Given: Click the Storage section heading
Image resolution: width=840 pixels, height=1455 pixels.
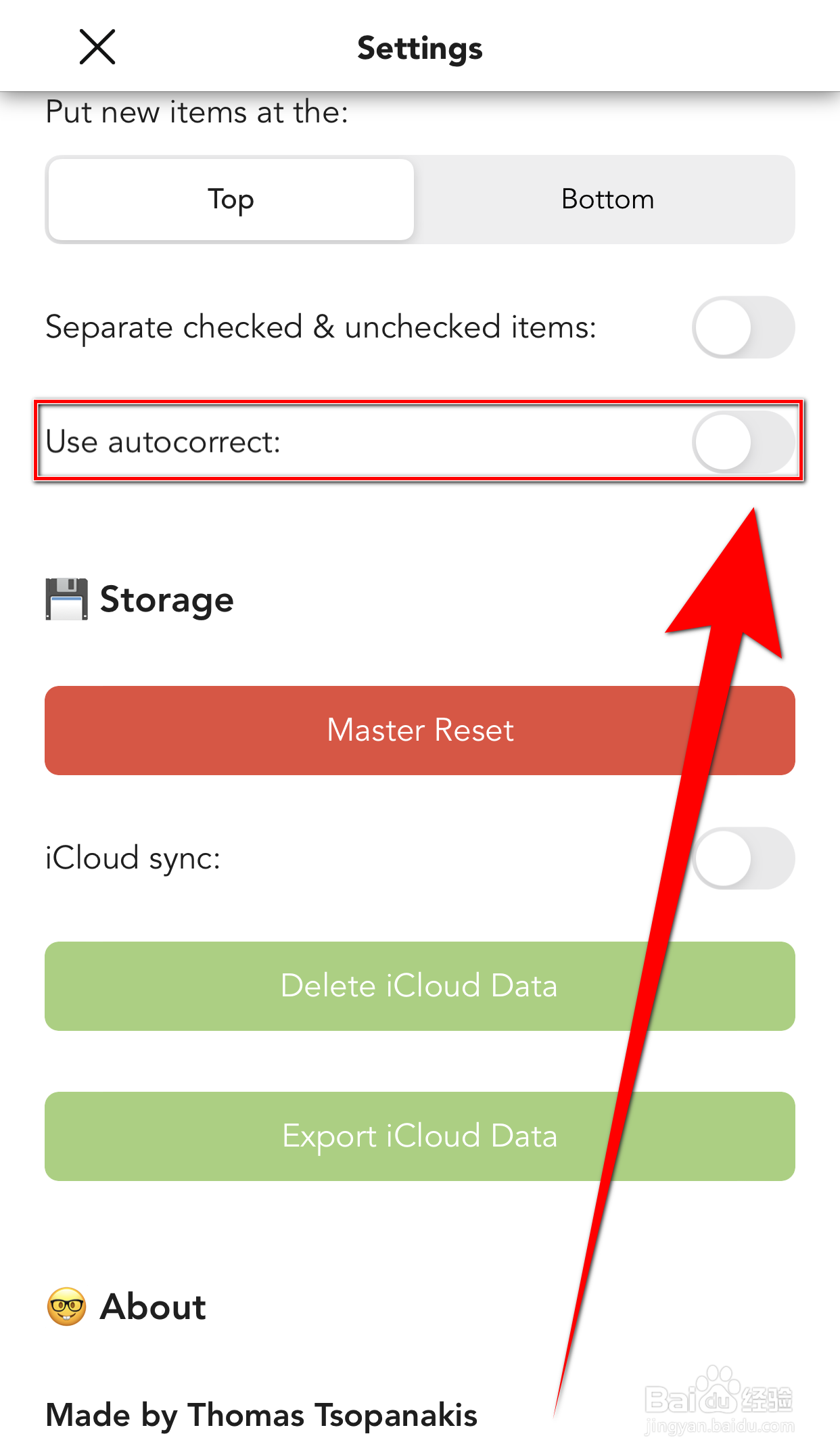Looking at the screenshot, I should point(166,600).
